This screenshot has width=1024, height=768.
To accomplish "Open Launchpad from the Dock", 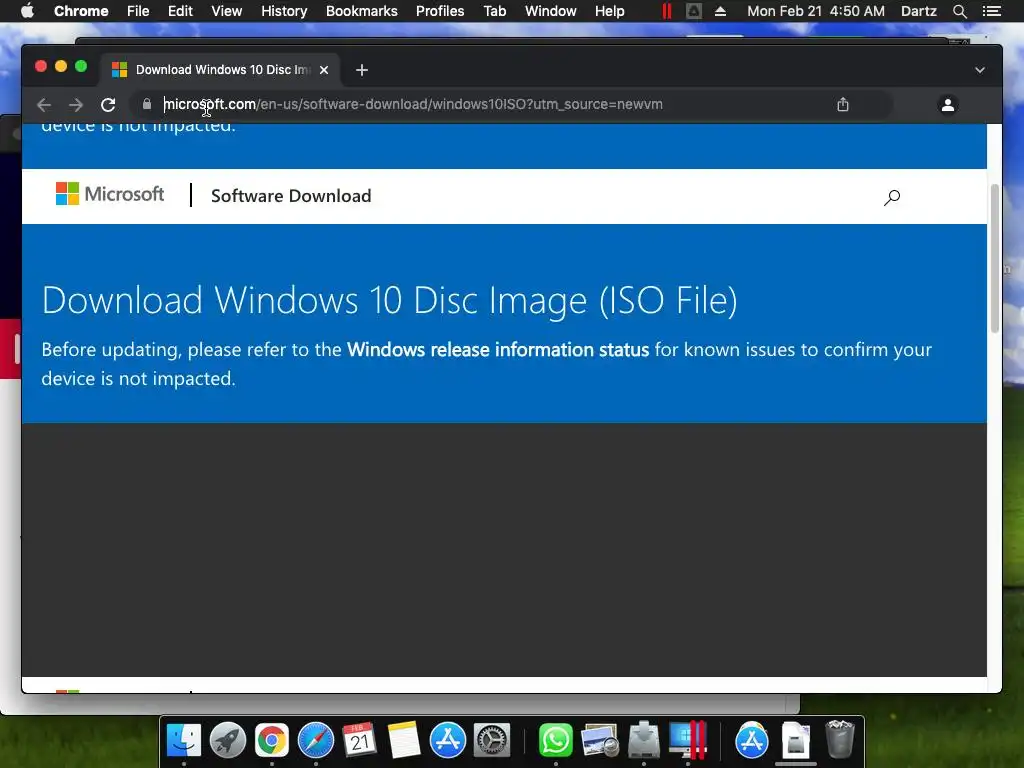I will pos(228,740).
